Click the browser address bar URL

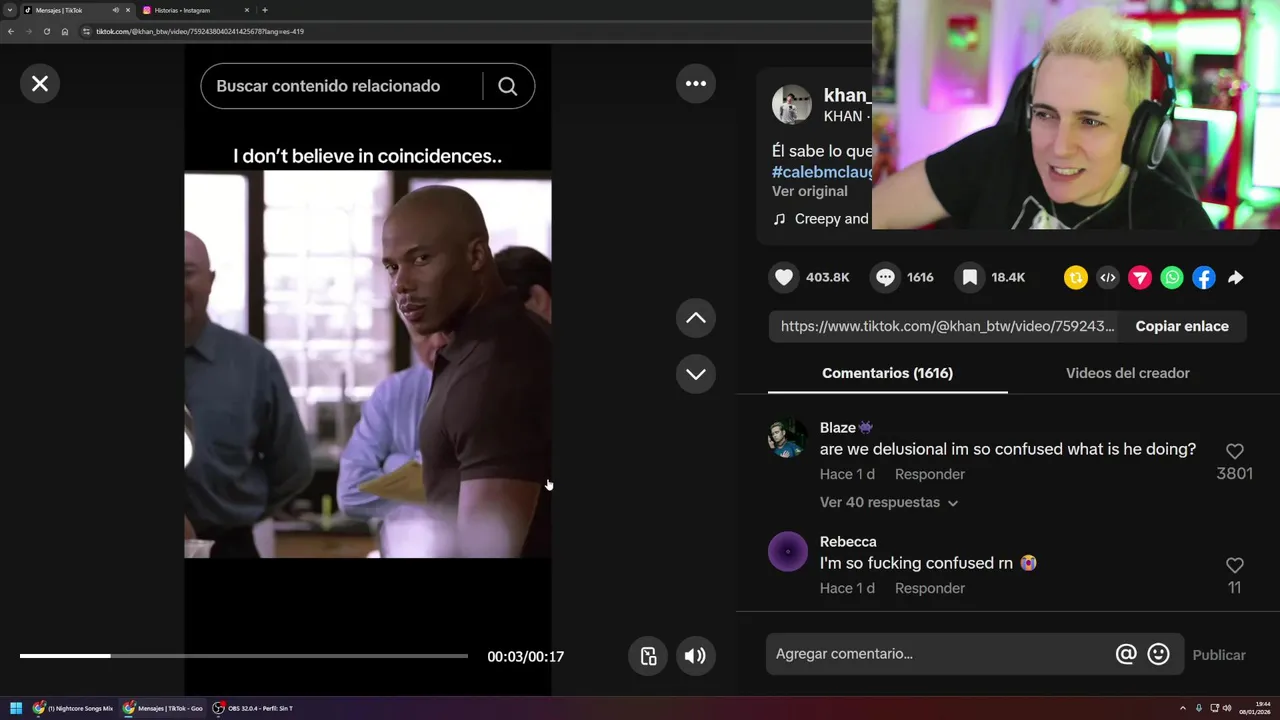pyautogui.click(x=200, y=31)
